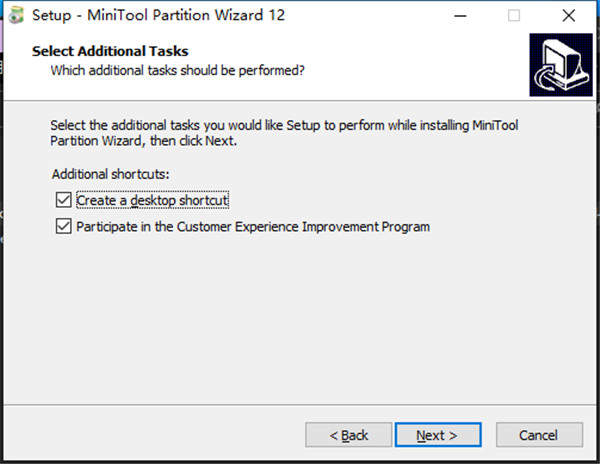Proceed by pressing the Next button
This screenshot has width=600, height=464.
(437, 435)
